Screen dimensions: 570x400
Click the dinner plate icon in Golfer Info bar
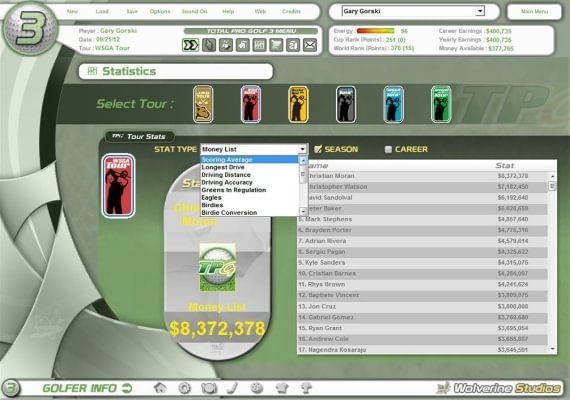[x=209, y=388]
